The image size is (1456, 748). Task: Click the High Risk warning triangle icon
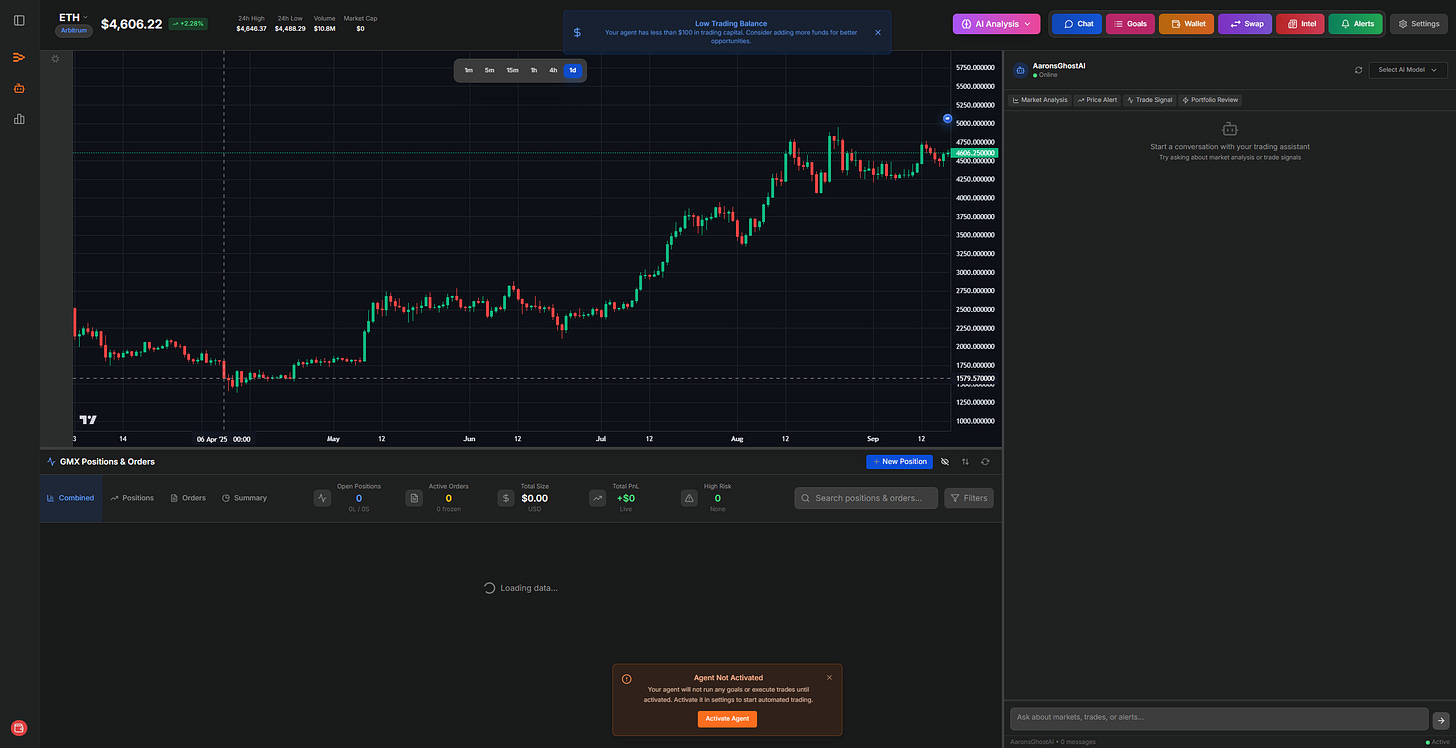[689, 498]
